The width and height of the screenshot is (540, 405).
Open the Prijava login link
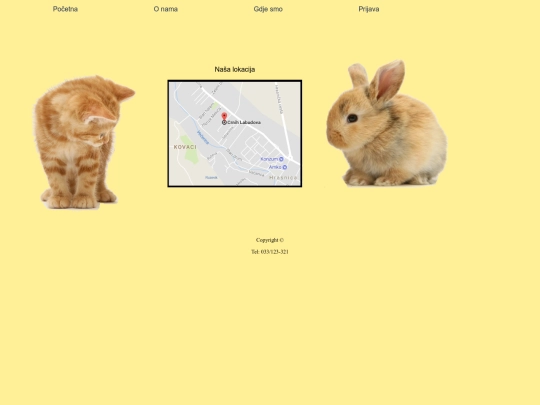pos(369,9)
